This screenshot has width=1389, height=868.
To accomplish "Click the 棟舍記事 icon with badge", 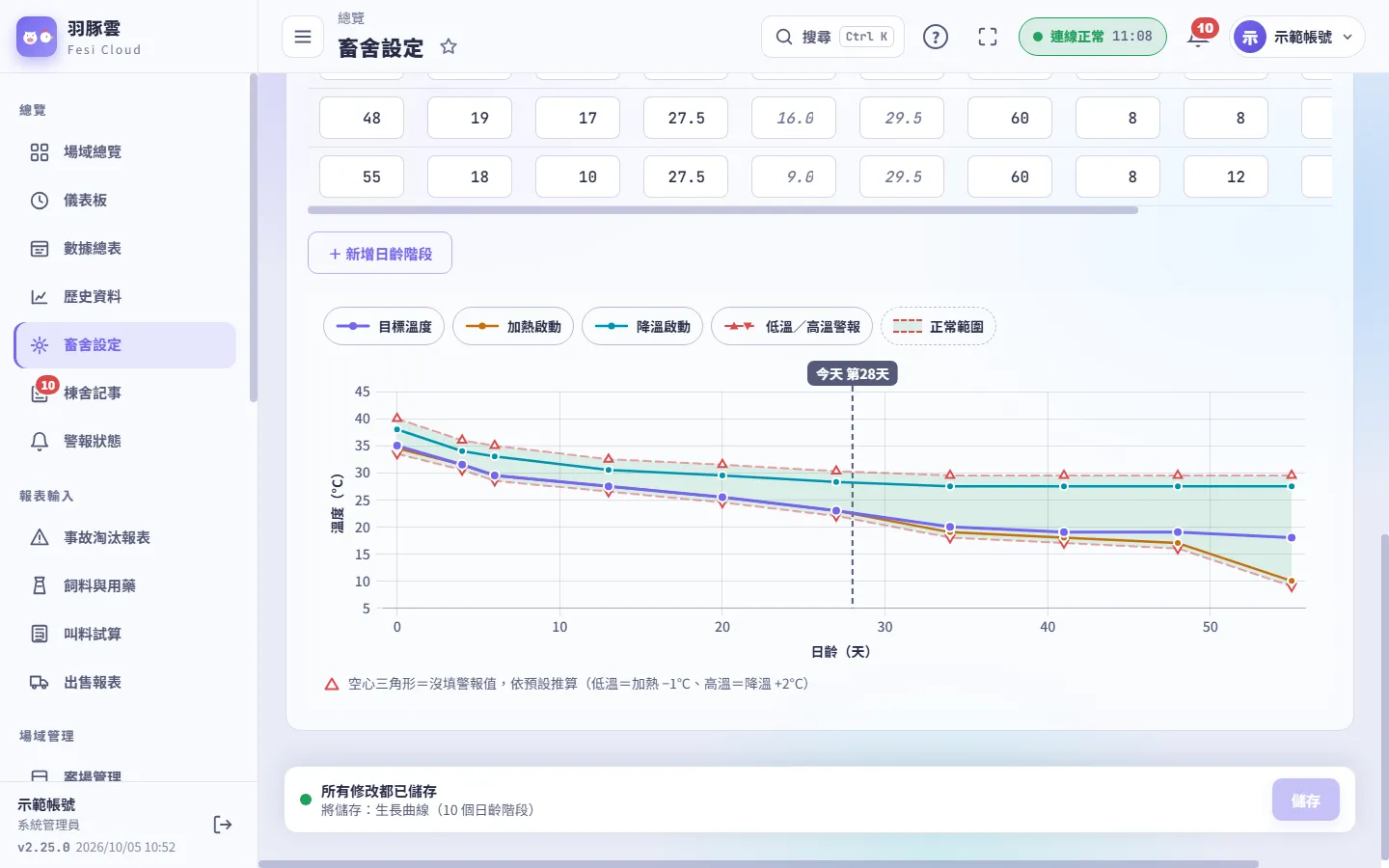I will [x=40, y=393].
